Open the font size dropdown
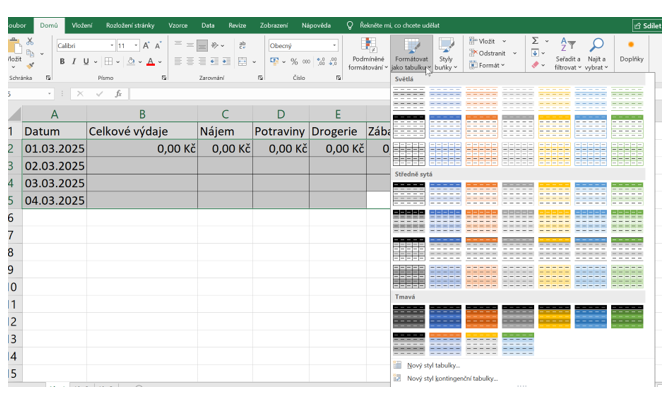 point(135,46)
